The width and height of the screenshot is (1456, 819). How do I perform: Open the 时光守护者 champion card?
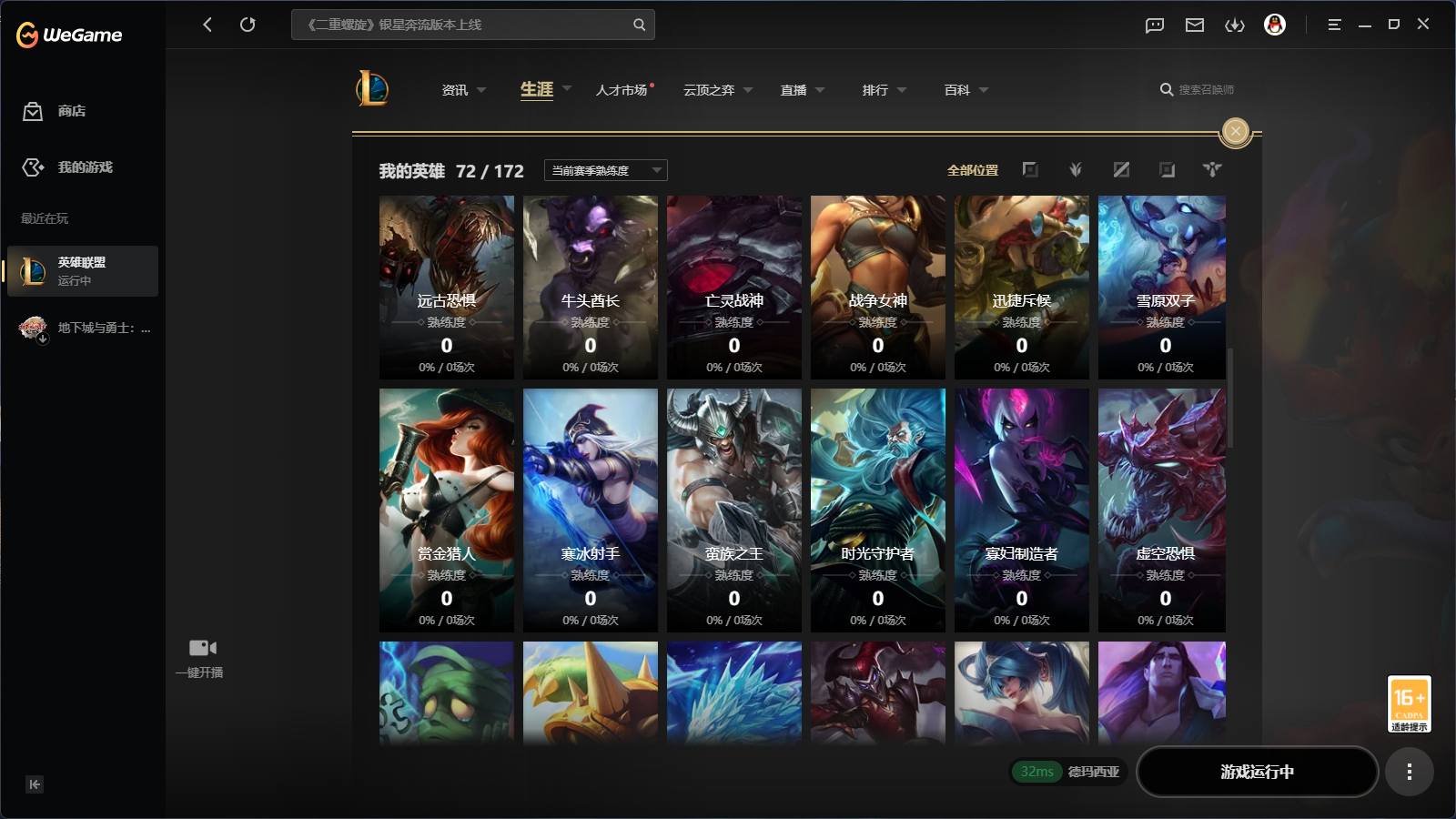click(878, 511)
